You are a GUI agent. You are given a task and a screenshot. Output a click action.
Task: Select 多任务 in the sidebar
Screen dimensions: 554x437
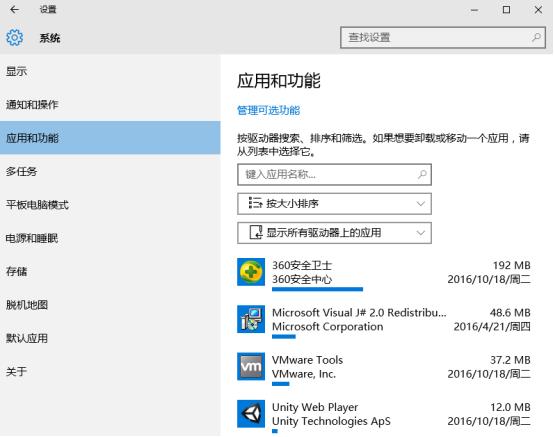pyautogui.click(x=110, y=171)
